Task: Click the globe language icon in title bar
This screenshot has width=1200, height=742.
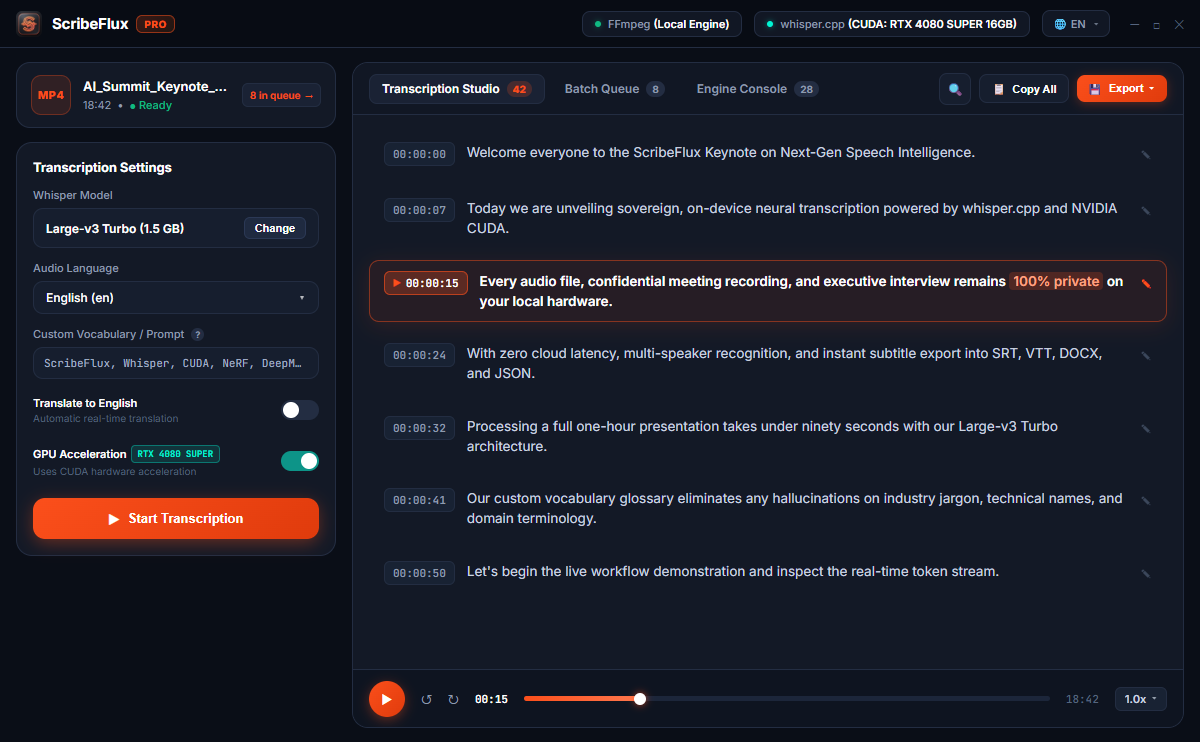Action: 1060,24
